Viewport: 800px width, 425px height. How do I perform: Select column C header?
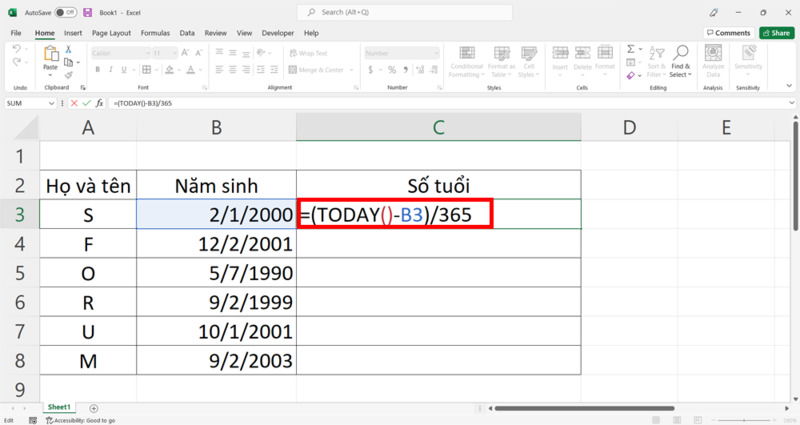pyautogui.click(x=438, y=127)
